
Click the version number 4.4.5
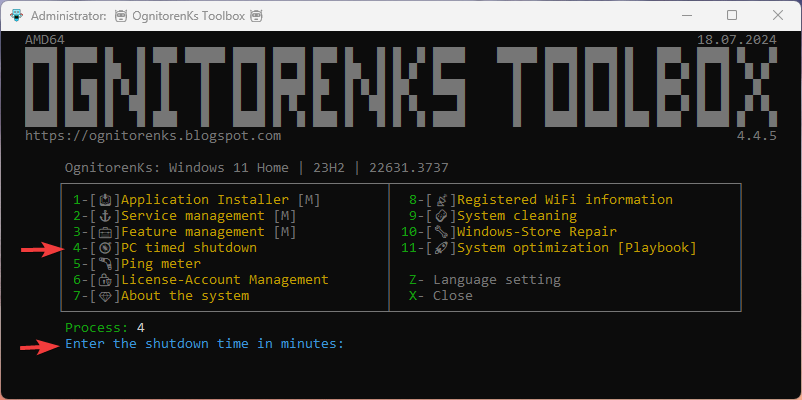click(x=756, y=136)
